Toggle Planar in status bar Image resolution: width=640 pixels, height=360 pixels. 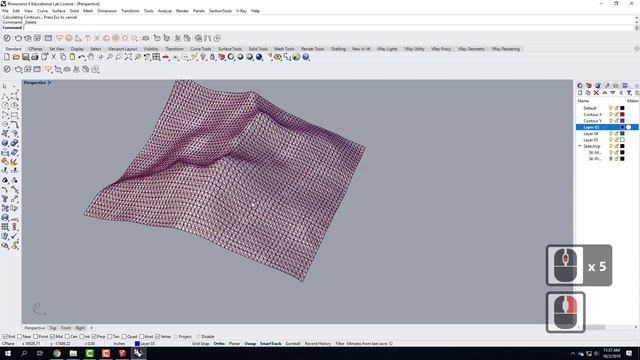(234, 344)
